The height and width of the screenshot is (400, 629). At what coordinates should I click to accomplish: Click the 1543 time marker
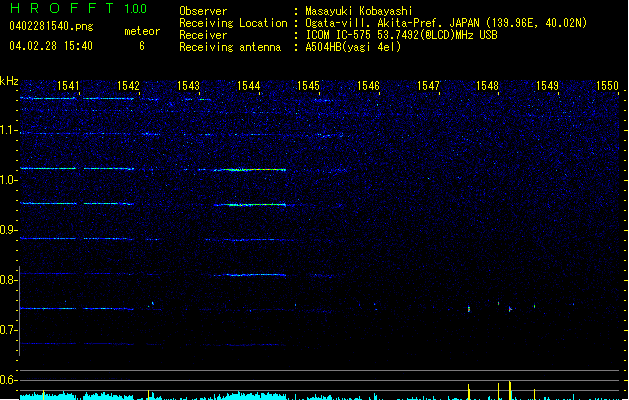pos(188,86)
